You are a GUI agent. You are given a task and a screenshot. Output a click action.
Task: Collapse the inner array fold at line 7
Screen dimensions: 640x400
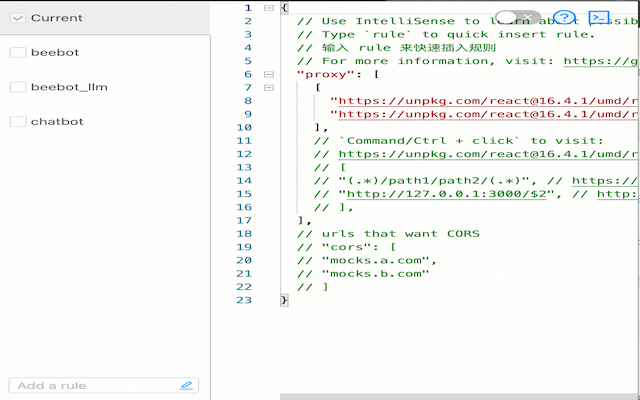click(x=269, y=87)
